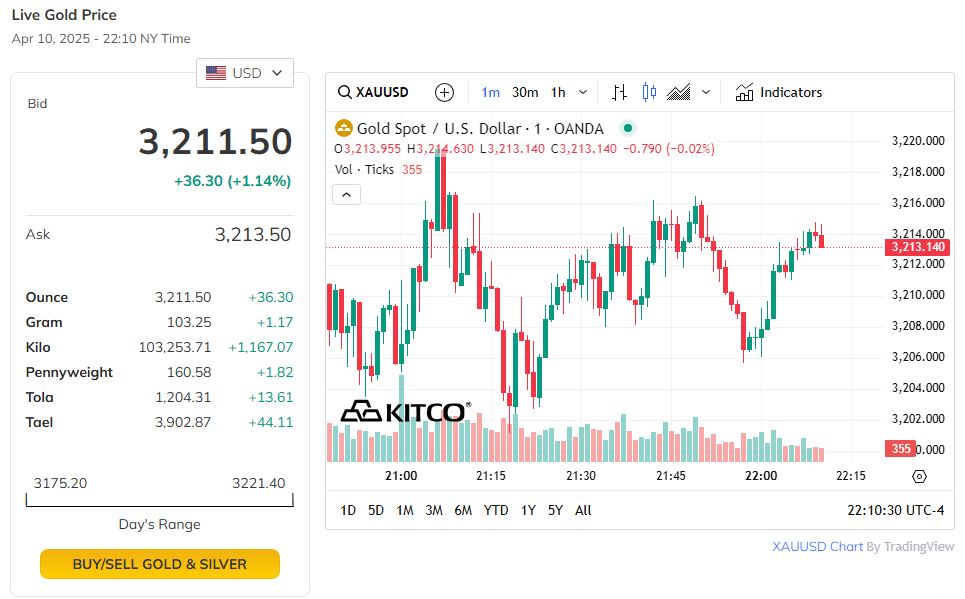Open the USD currency dropdown
Viewport: 965px width, 599px height.
[245, 73]
